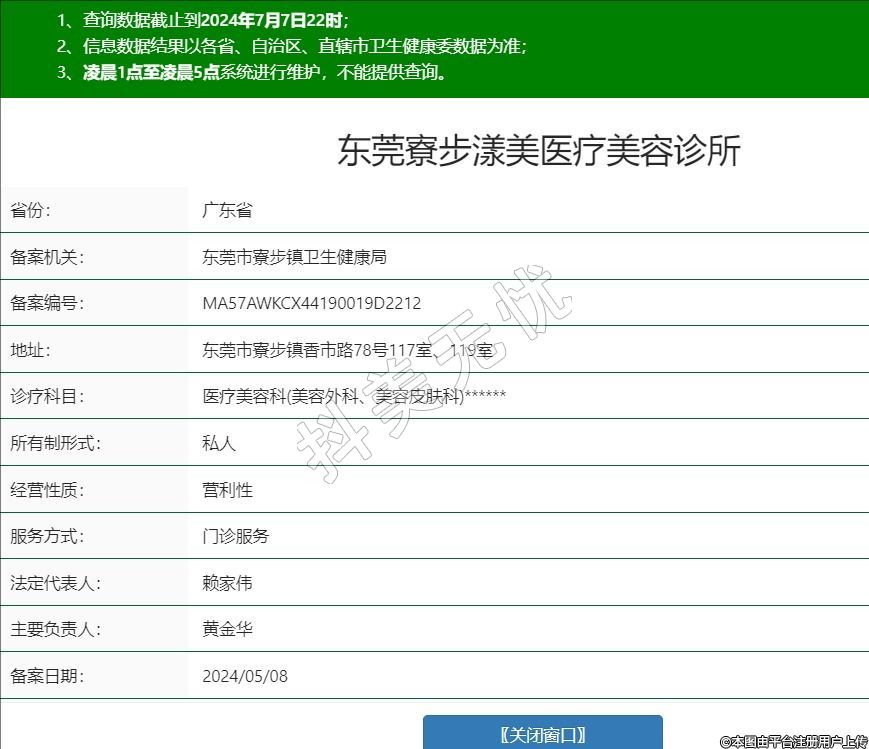Screen dimensions: 869x749
Task: Click the 所有制形式 field label
Action: [55, 443]
